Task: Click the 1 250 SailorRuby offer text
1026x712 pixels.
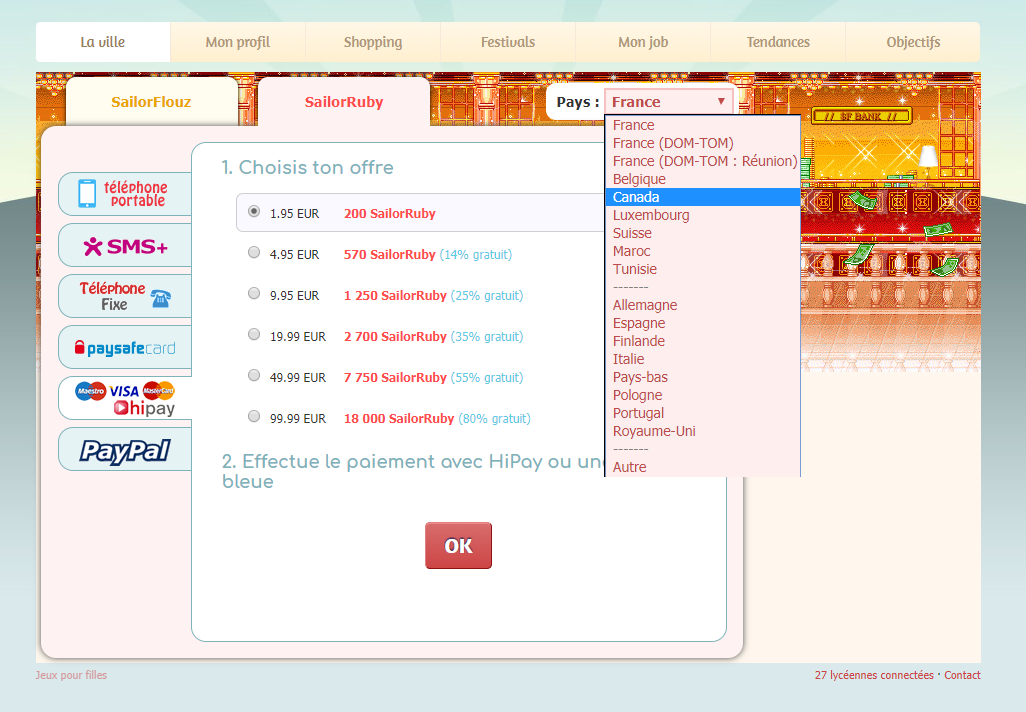Action: [x=395, y=295]
